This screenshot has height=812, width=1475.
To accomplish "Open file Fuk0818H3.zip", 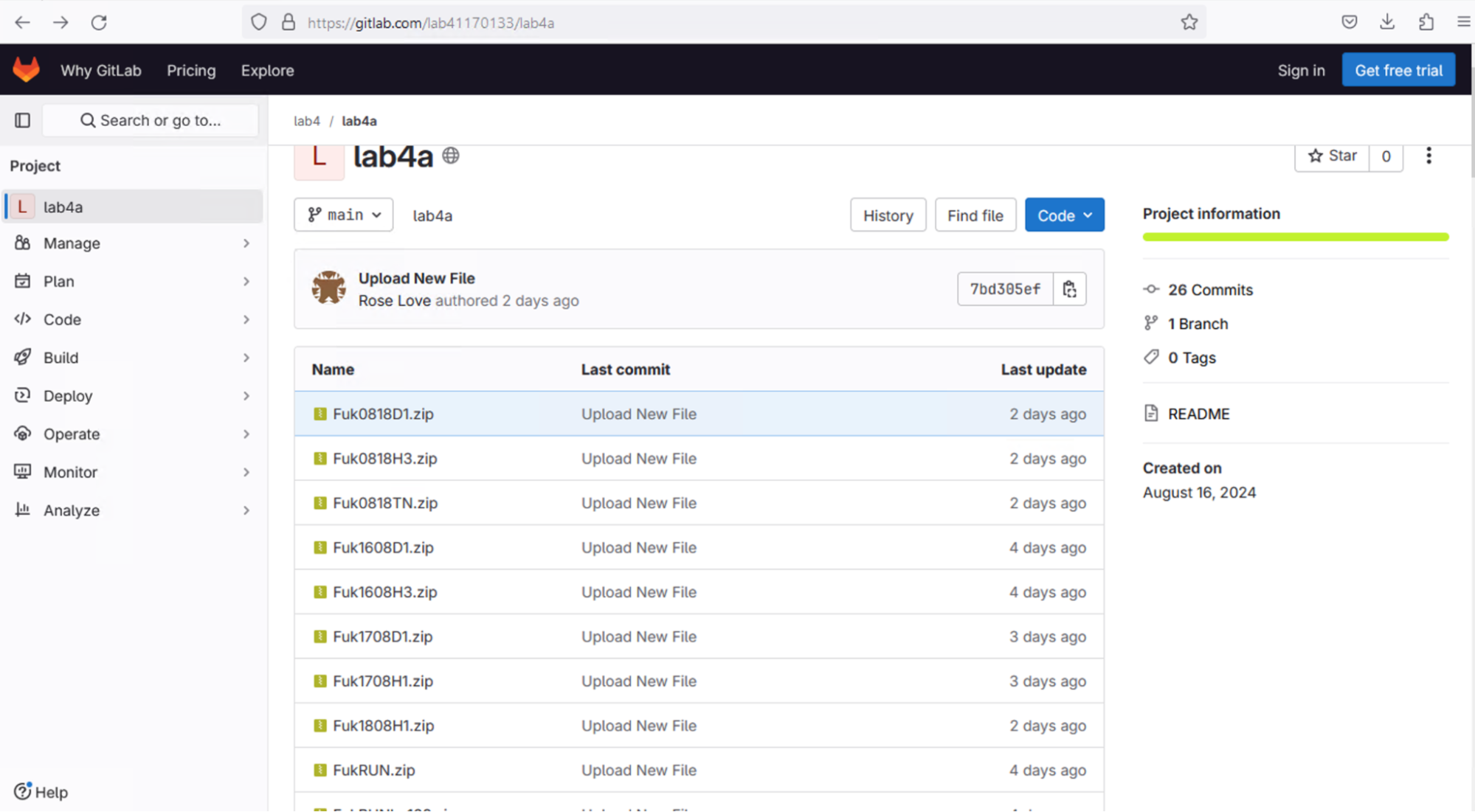I will (x=384, y=459).
